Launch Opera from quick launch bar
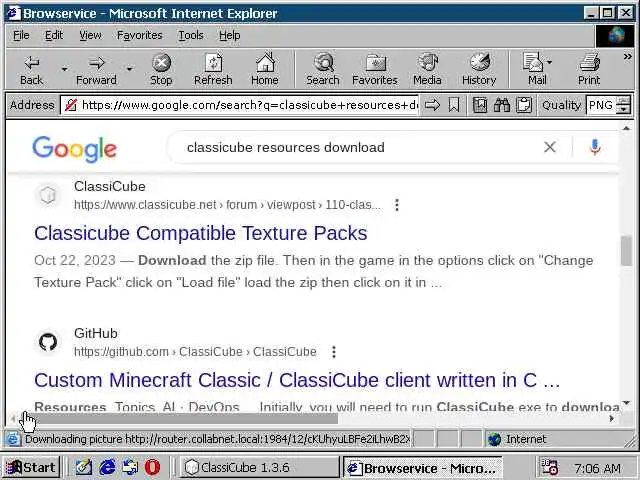 click(x=152, y=467)
